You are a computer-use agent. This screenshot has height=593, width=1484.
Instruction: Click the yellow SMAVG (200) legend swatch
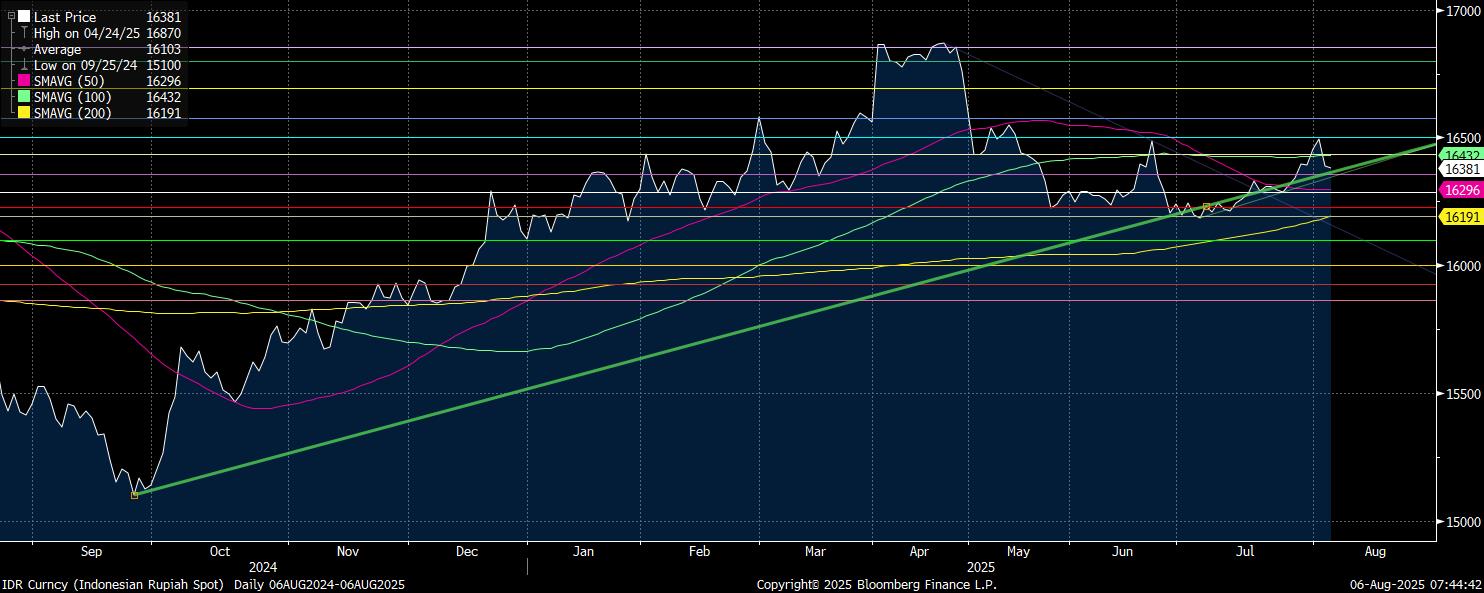(24, 113)
